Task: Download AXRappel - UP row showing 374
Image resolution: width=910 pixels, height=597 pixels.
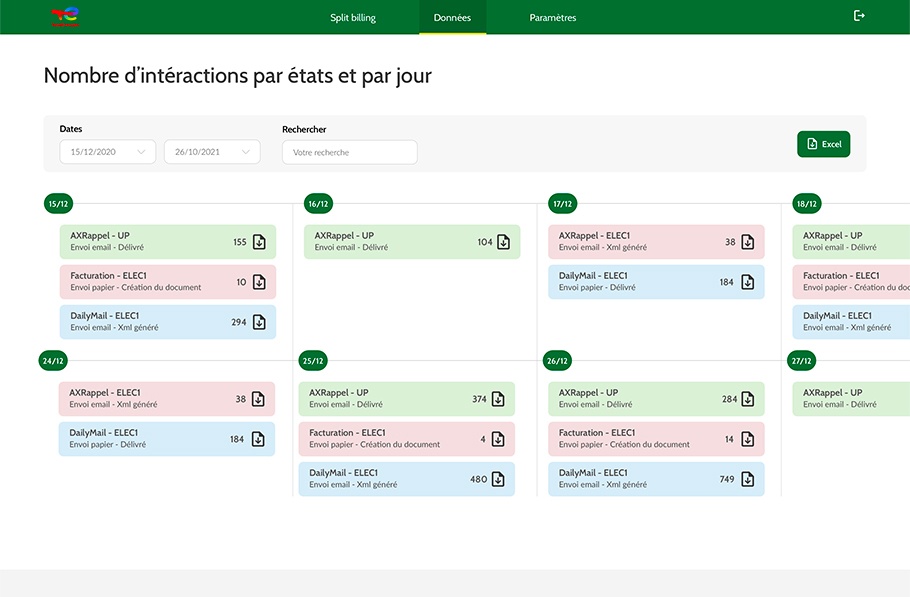Action: [498, 399]
